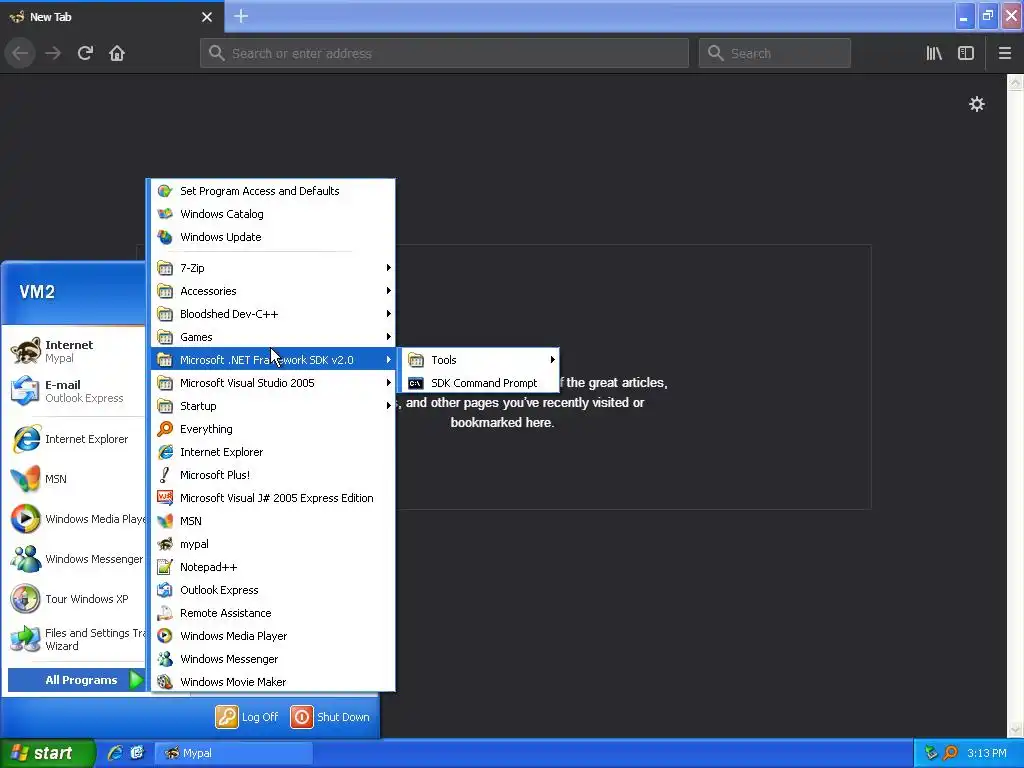Open Internet Explorer from All Programs list
The width and height of the screenshot is (1024, 768).
click(273, 452)
